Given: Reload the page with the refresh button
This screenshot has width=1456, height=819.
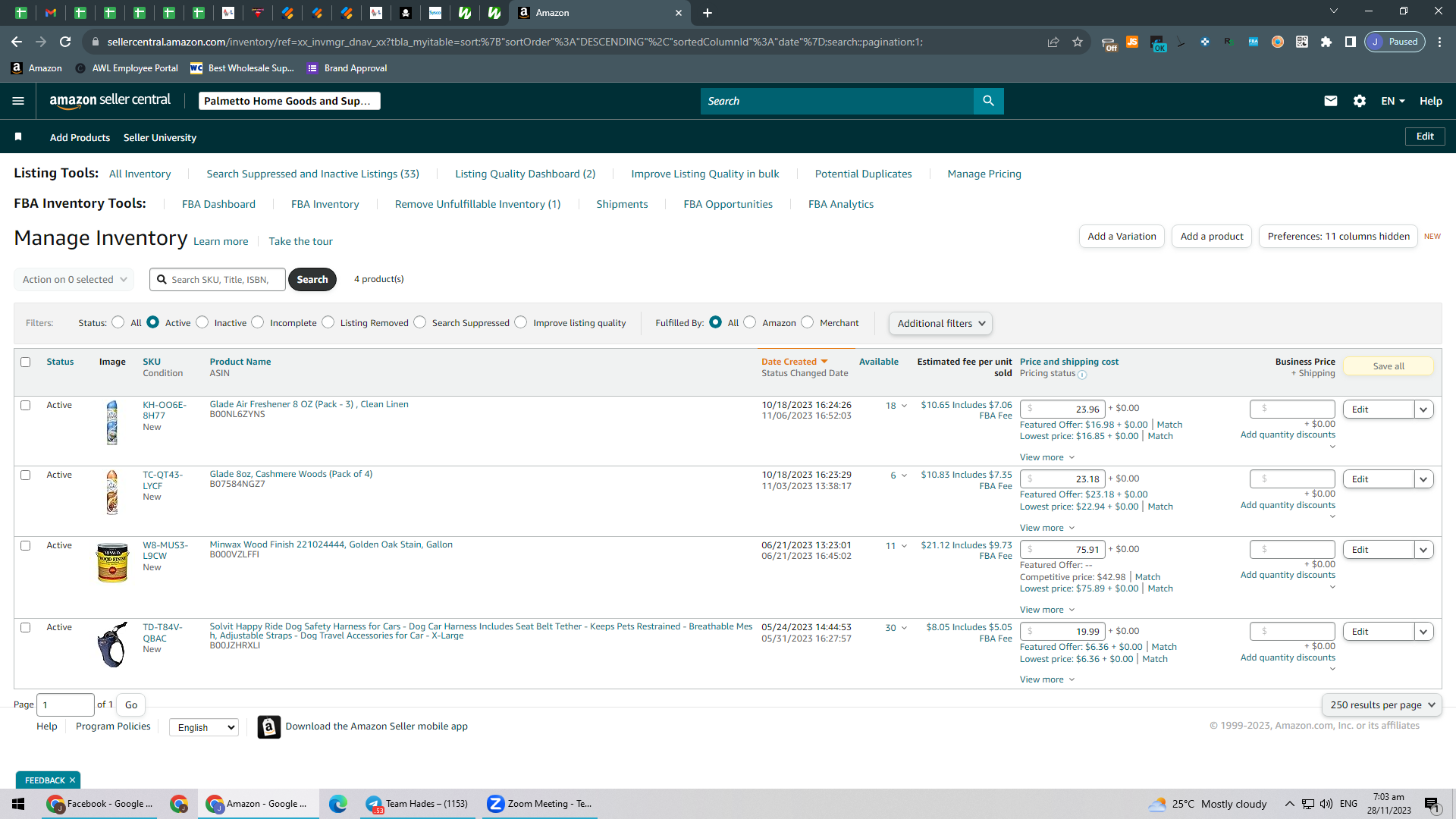Looking at the screenshot, I should [65, 42].
